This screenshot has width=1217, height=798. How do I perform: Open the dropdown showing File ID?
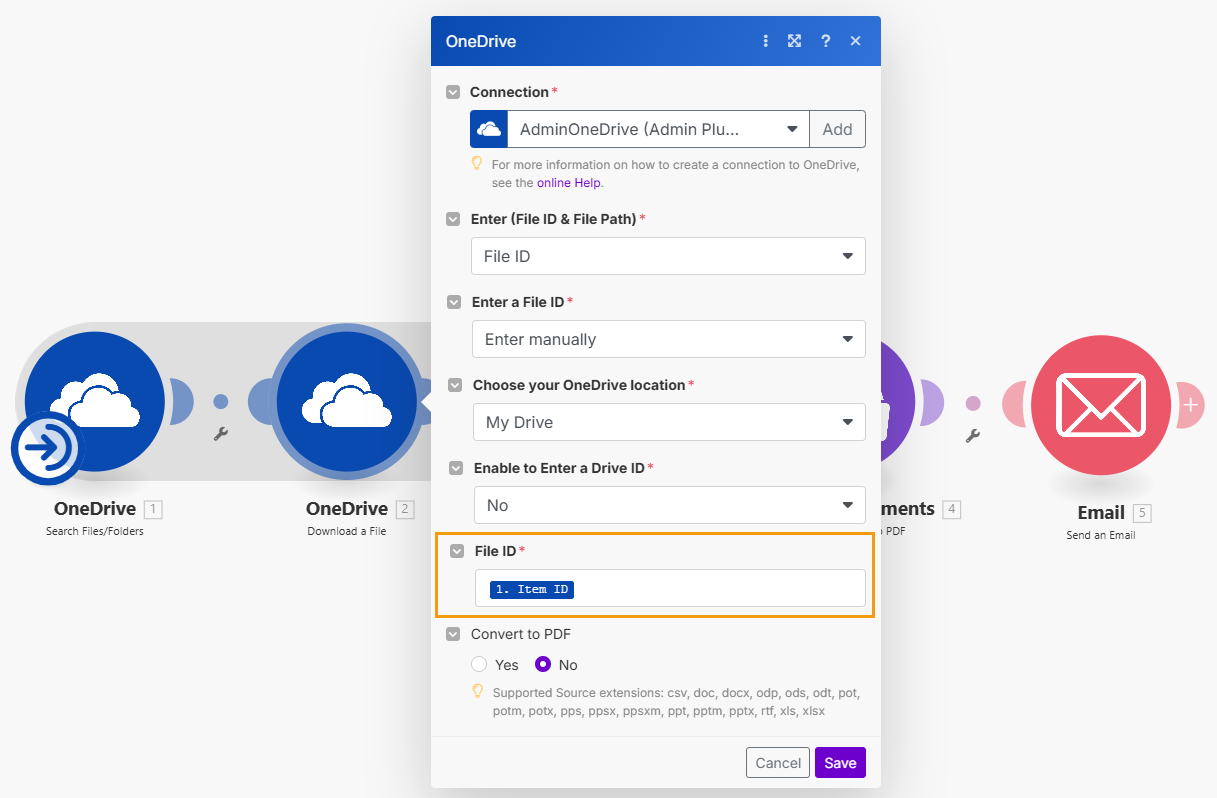pyautogui.click(x=668, y=256)
